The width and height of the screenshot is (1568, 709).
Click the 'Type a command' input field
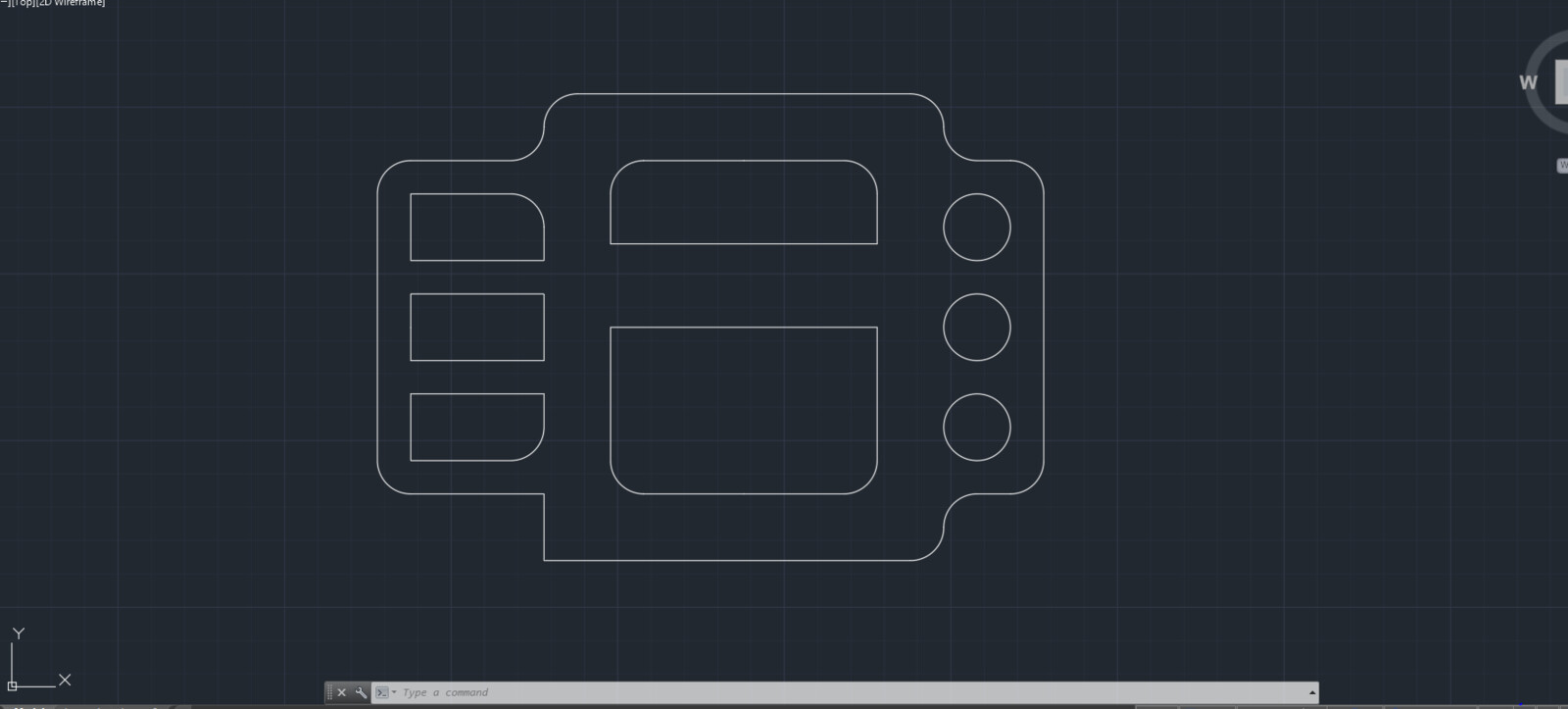(x=853, y=692)
